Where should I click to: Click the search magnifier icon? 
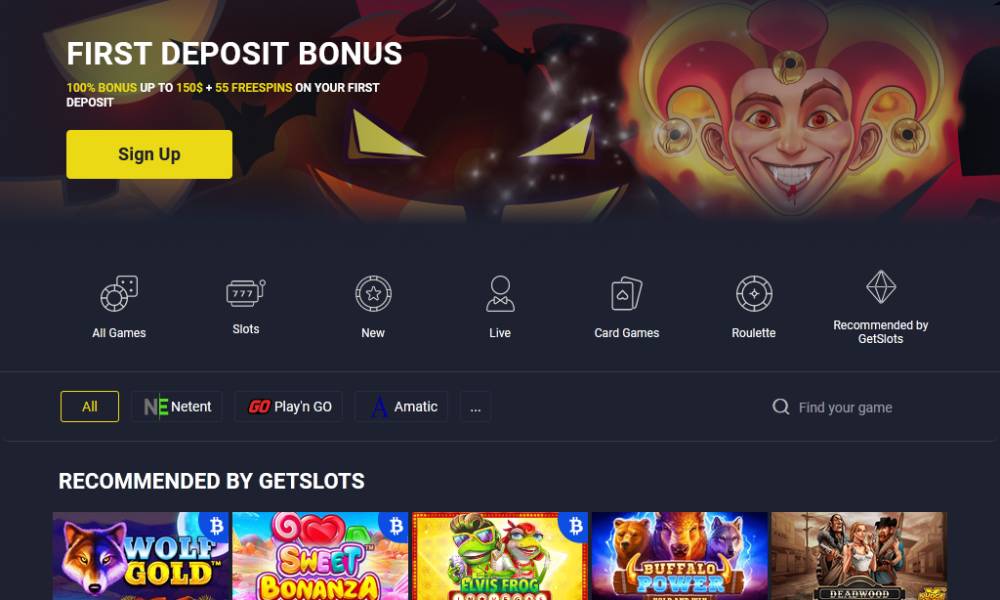(x=781, y=407)
